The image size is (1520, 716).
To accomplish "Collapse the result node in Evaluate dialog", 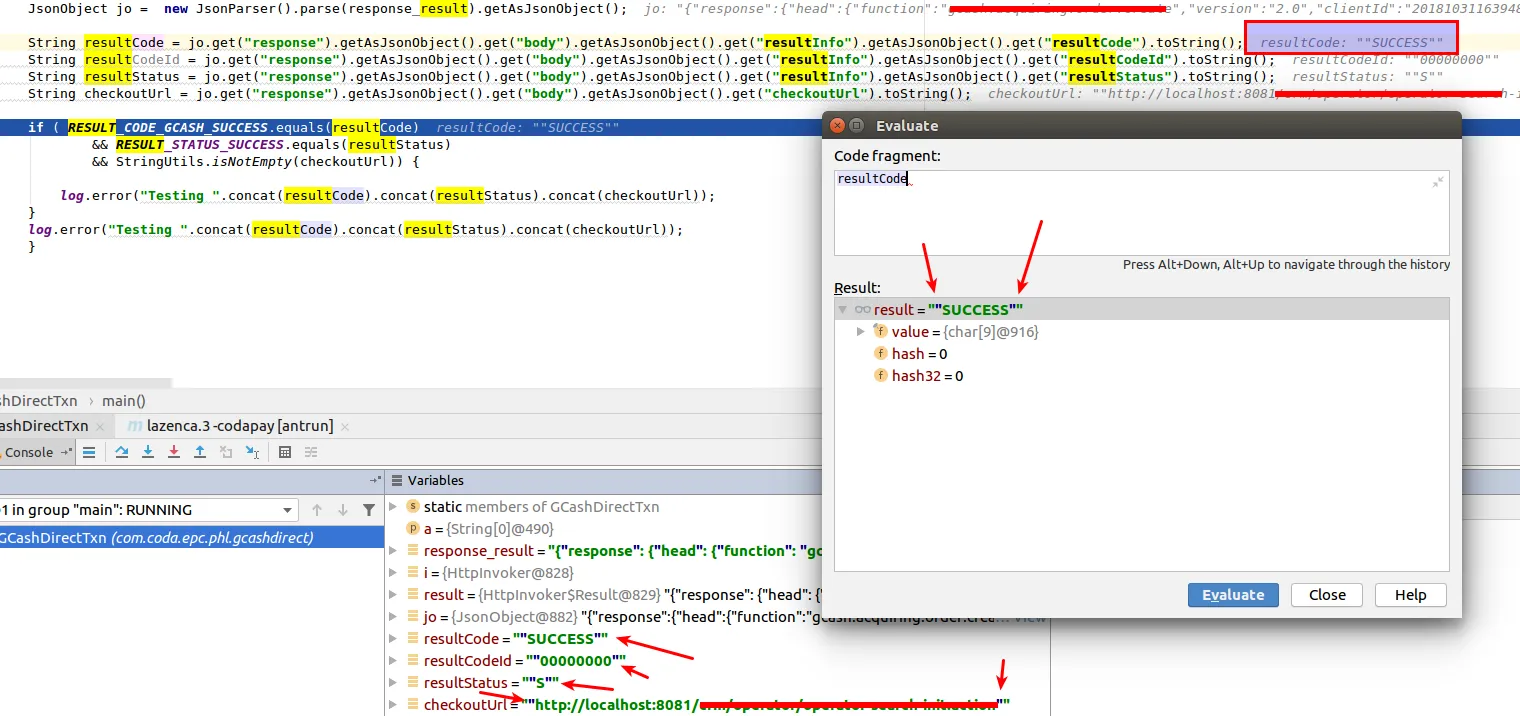I will (843, 310).
